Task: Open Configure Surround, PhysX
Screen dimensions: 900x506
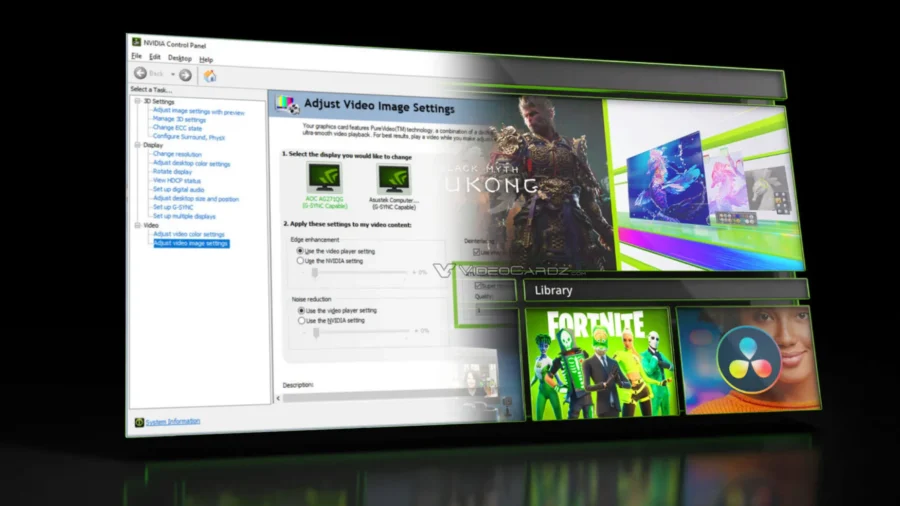Action: [x=189, y=137]
